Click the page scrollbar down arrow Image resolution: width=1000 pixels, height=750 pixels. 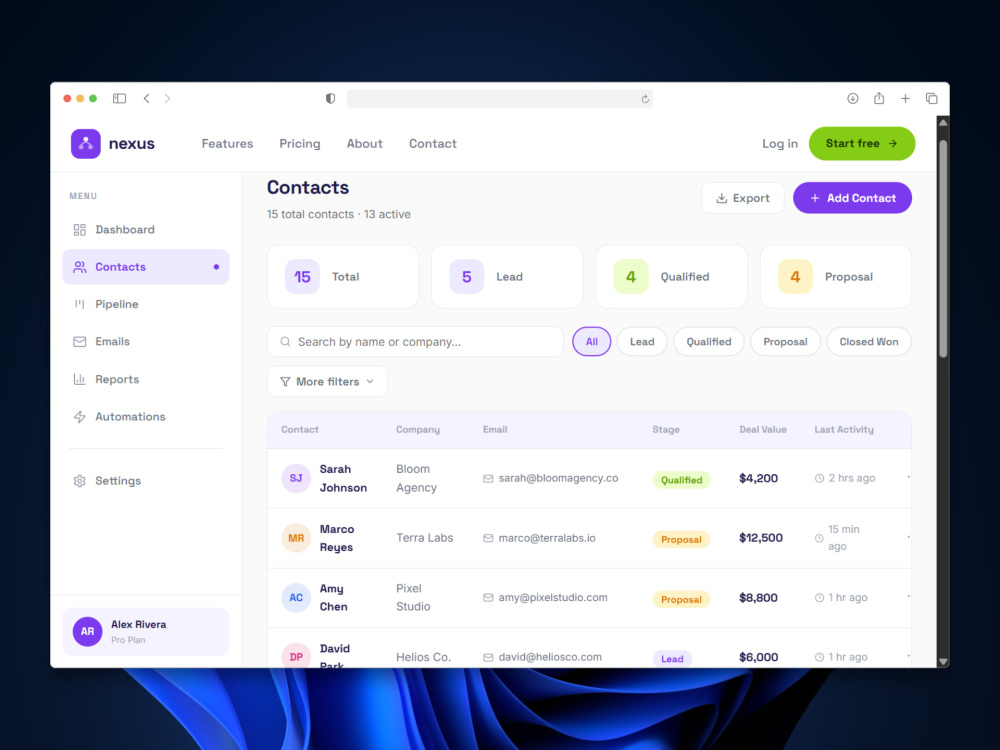[x=943, y=661]
